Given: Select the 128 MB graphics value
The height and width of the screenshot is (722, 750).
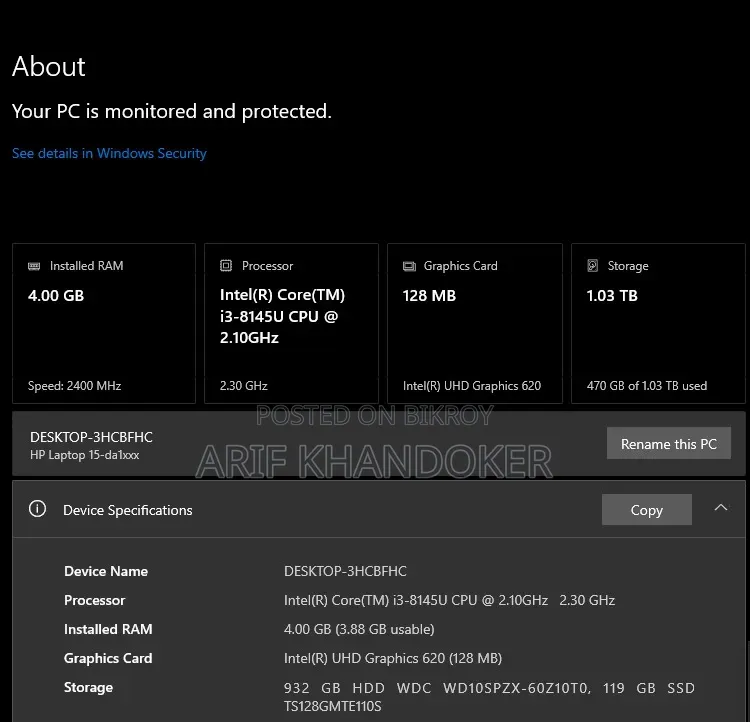Looking at the screenshot, I should 429,296.
